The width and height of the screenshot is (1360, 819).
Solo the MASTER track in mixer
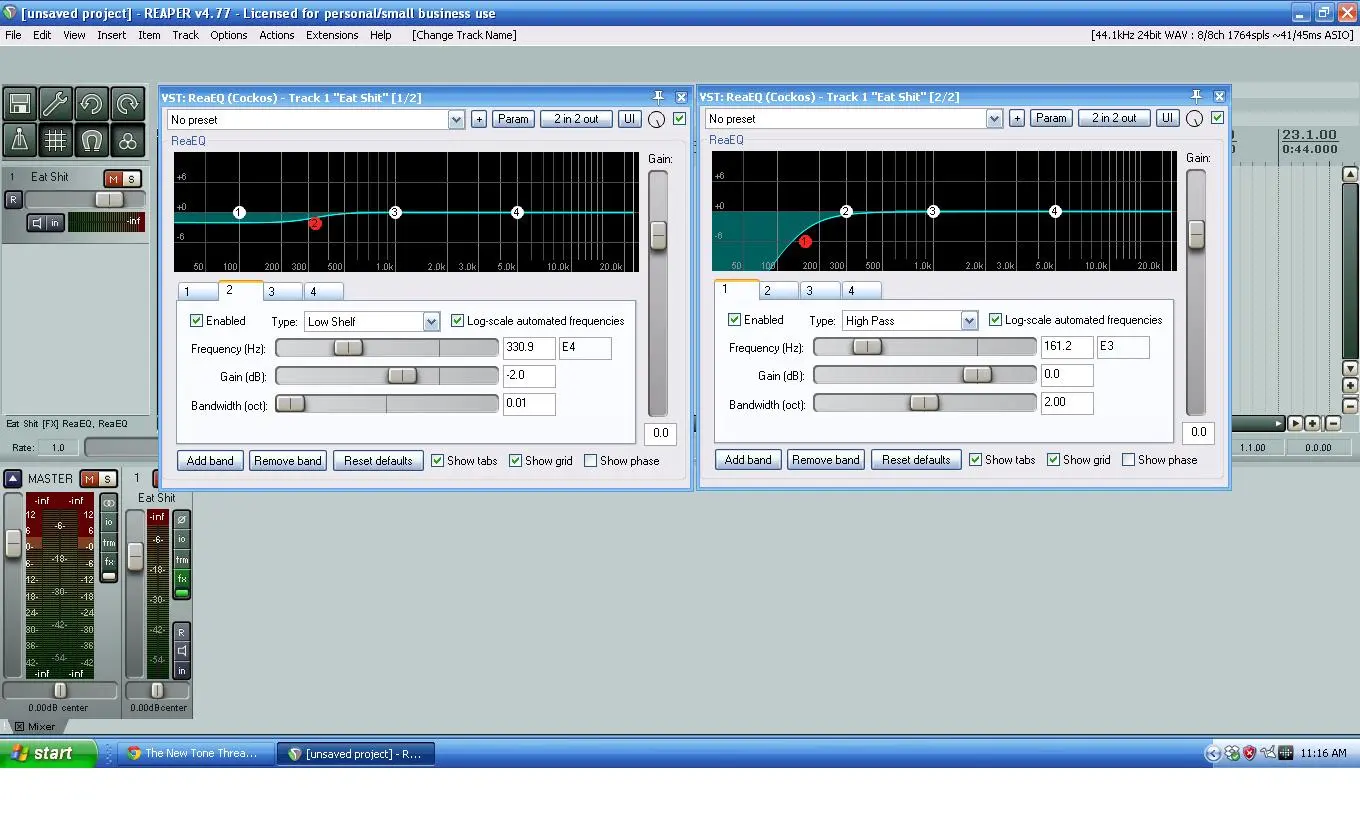tap(107, 479)
